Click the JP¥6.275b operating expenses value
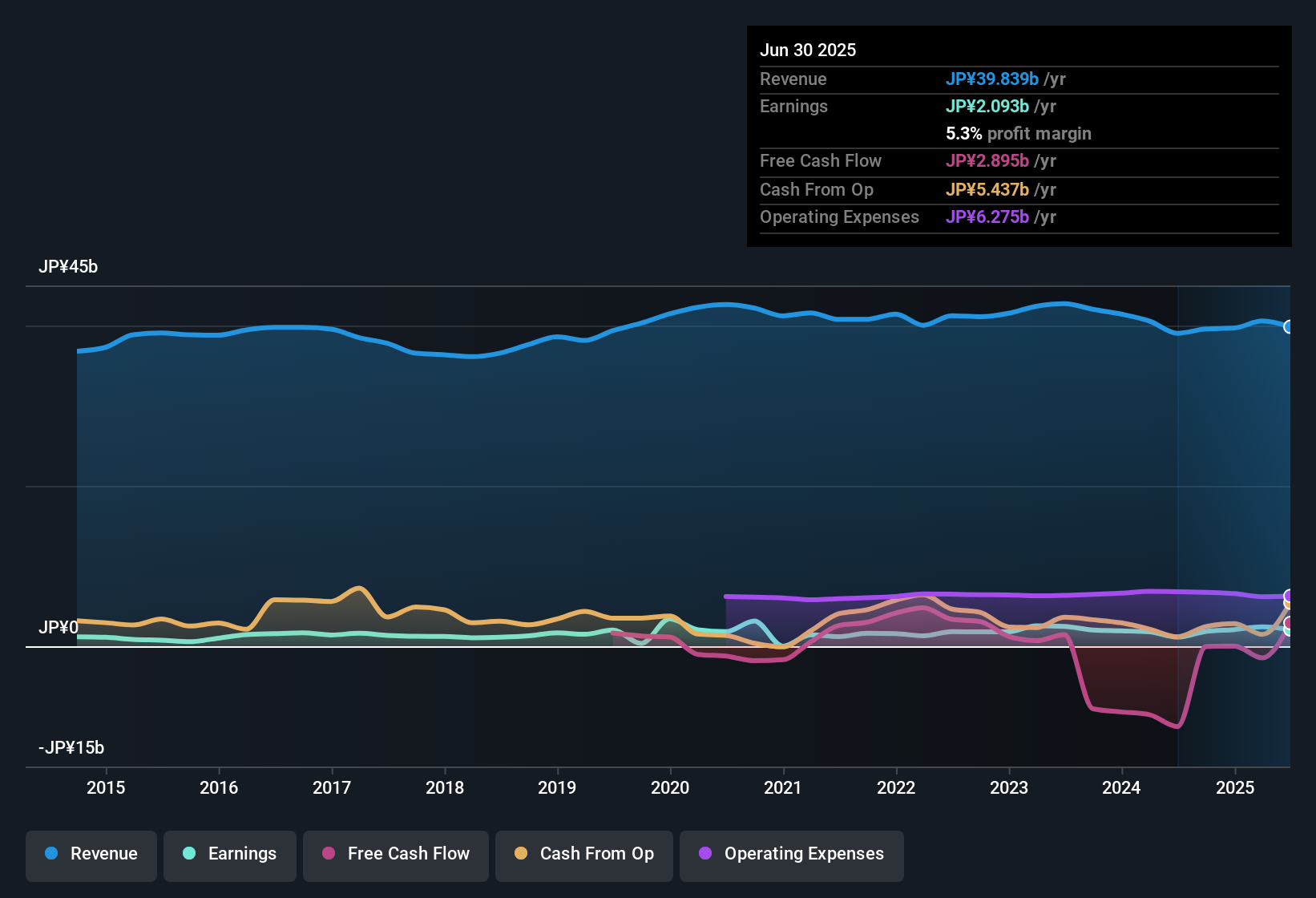The width and height of the screenshot is (1316, 898). click(x=987, y=216)
